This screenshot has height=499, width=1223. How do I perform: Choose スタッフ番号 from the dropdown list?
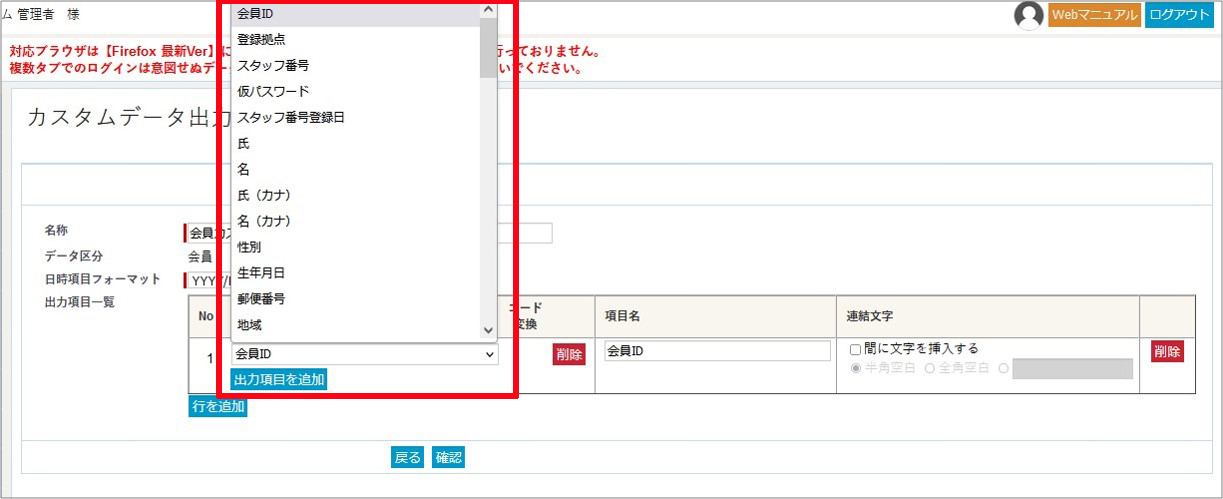tap(355, 65)
